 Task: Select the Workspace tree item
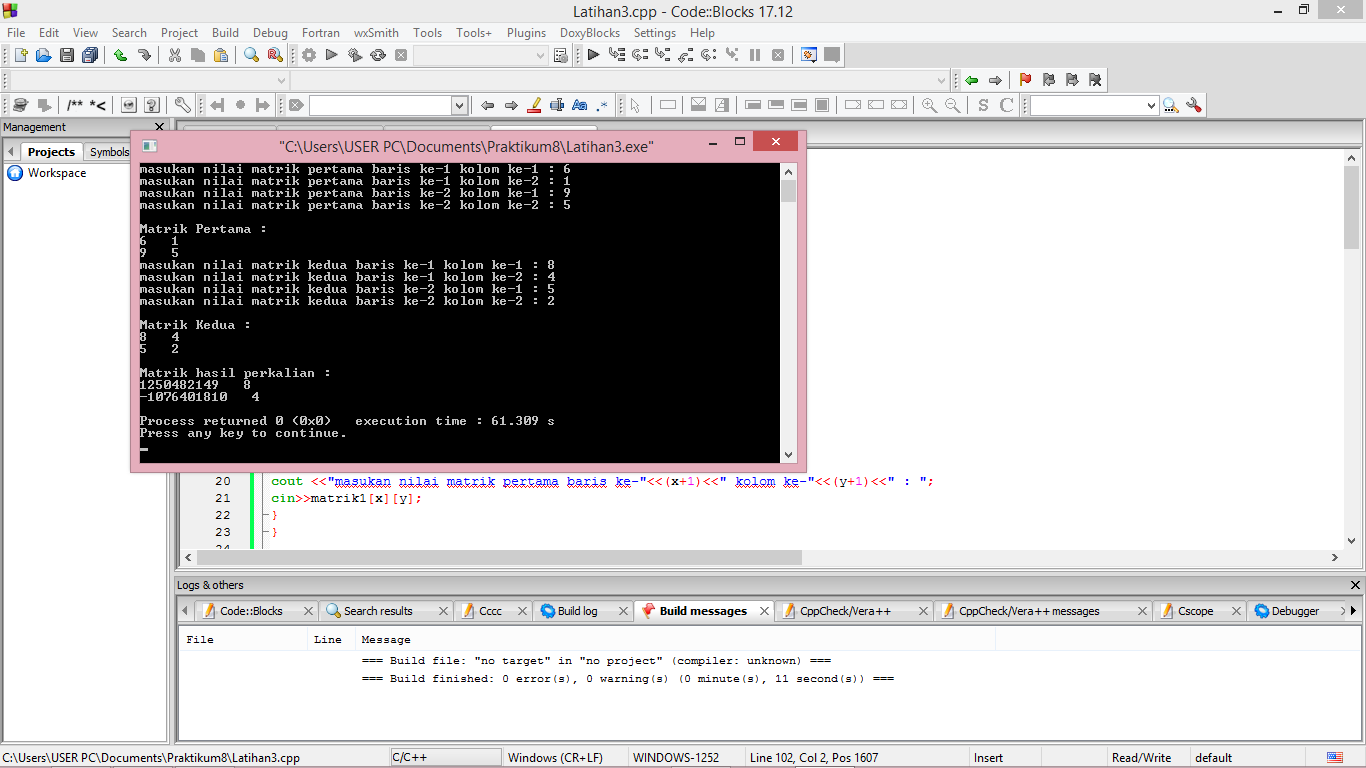[57, 173]
